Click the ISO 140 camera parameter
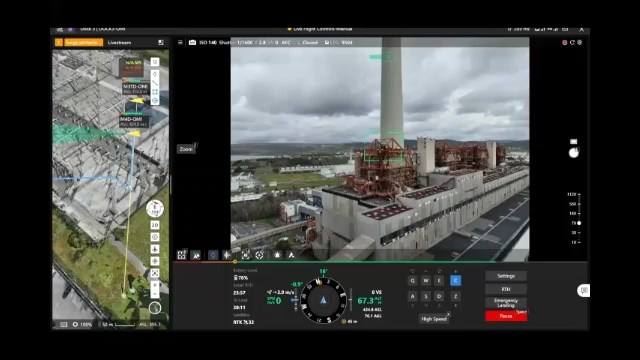Viewport: 640px width, 360px height. (x=208, y=42)
